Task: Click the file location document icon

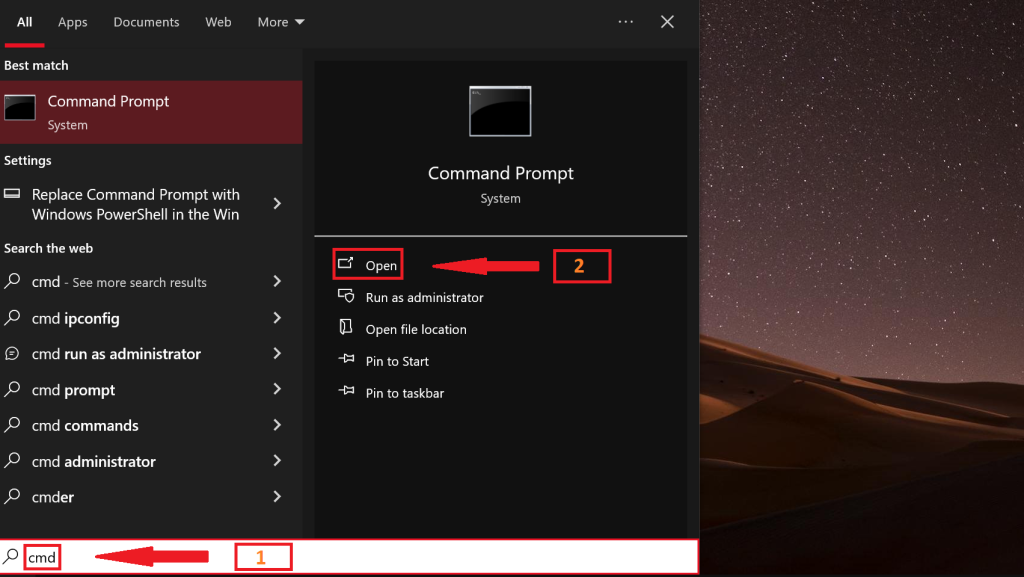Action: [346, 327]
